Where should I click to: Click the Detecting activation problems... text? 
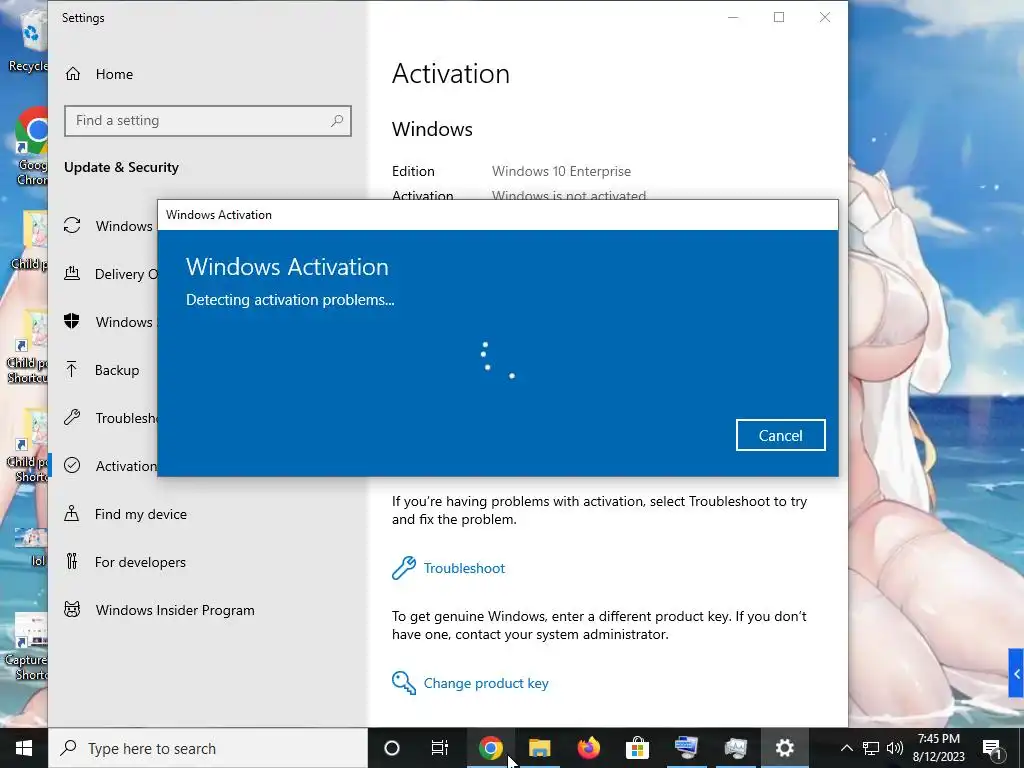[290, 300]
